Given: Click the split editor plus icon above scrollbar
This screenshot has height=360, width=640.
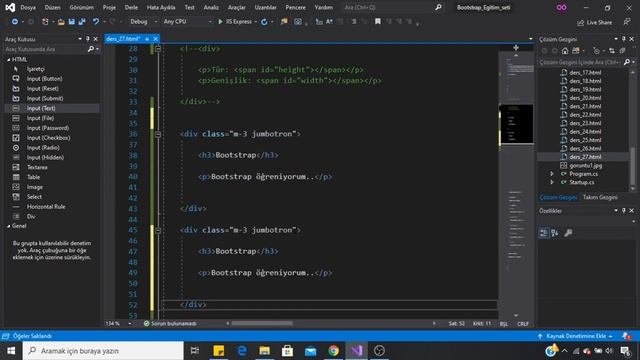Looking at the screenshot, I should pos(516,48).
